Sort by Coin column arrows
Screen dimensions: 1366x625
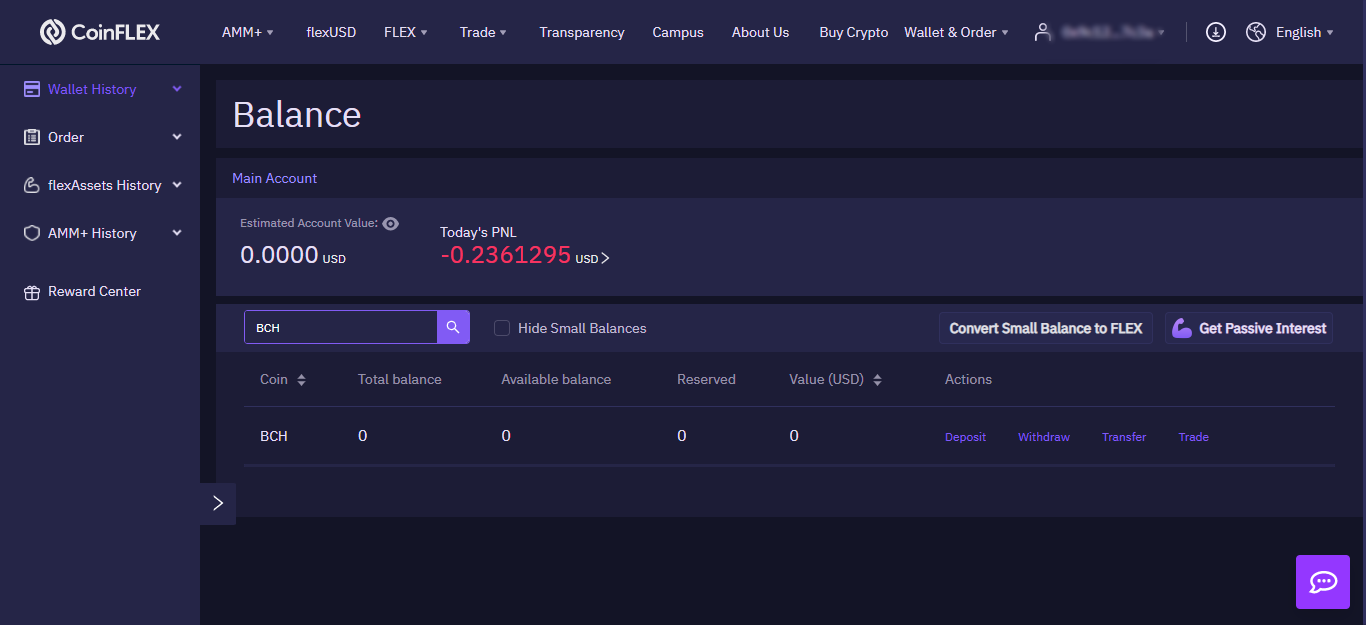(301, 380)
